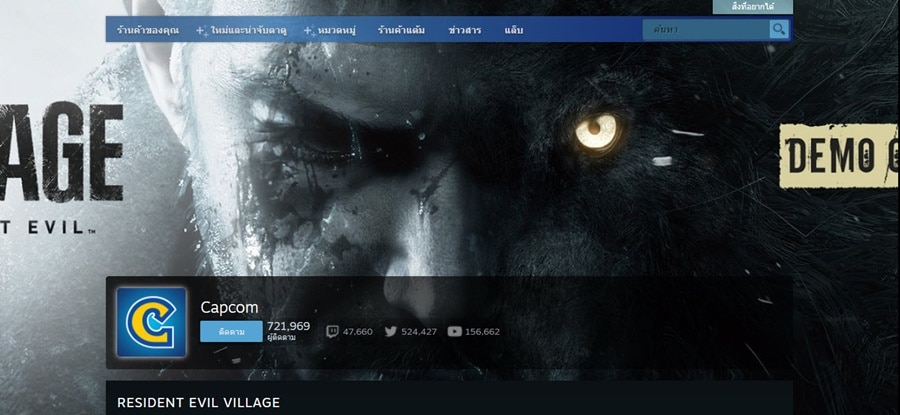Click the DEMO banner on artwork
Image resolution: width=900 pixels, height=415 pixels.
pyautogui.click(x=839, y=156)
